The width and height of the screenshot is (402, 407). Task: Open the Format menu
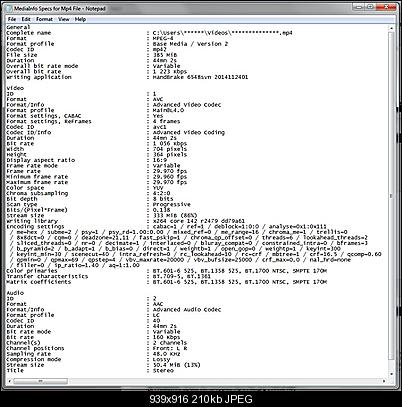(44, 19)
